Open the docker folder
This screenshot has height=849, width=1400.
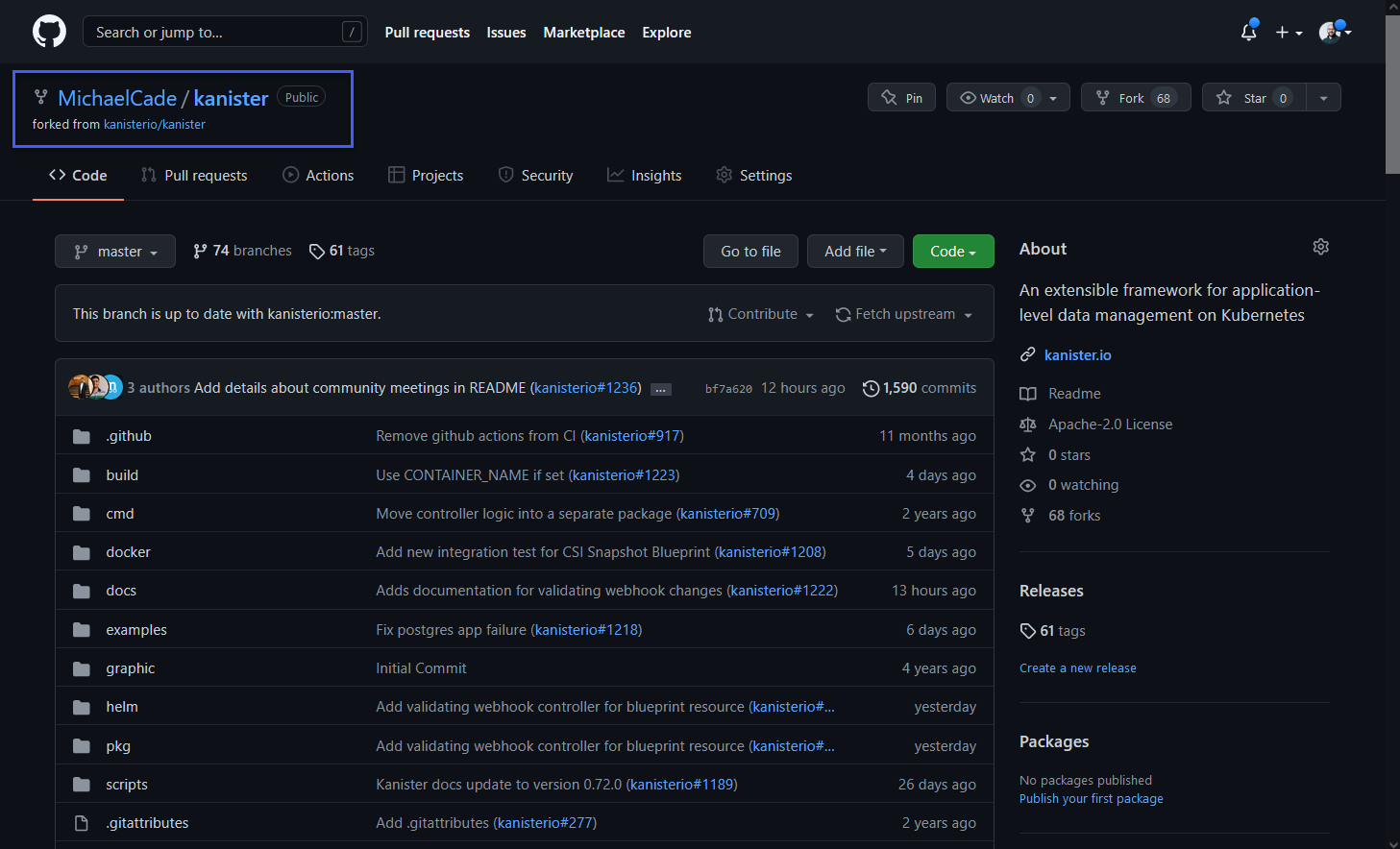[x=128, y=552]
